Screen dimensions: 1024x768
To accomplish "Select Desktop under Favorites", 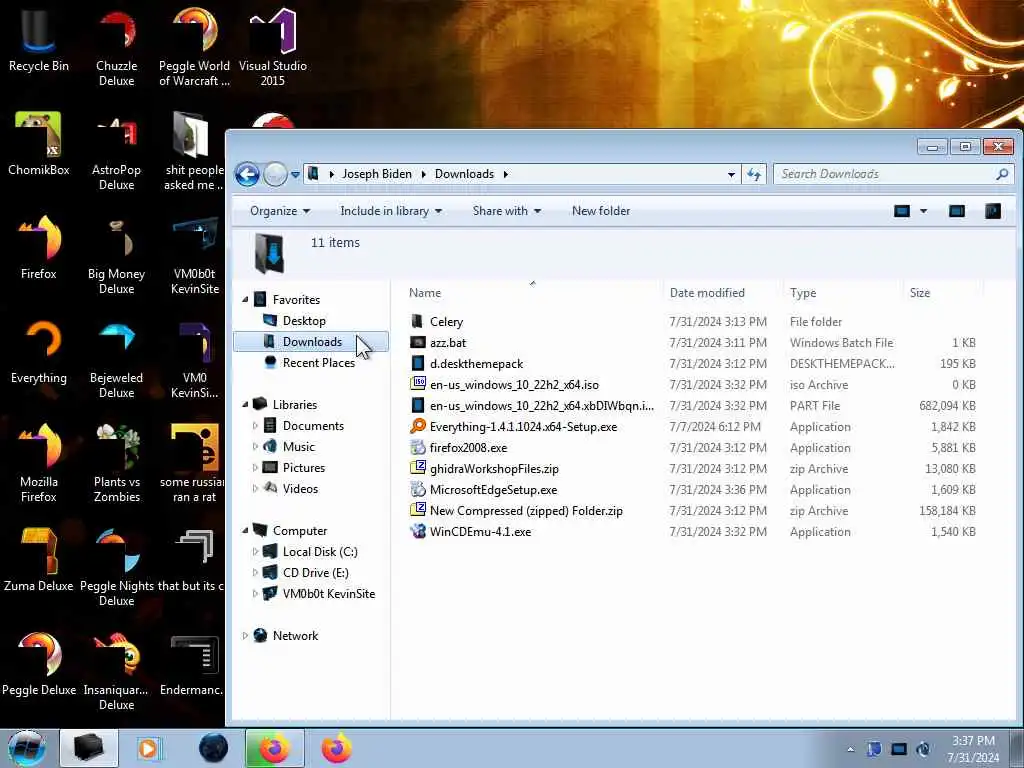I will 304,321.
